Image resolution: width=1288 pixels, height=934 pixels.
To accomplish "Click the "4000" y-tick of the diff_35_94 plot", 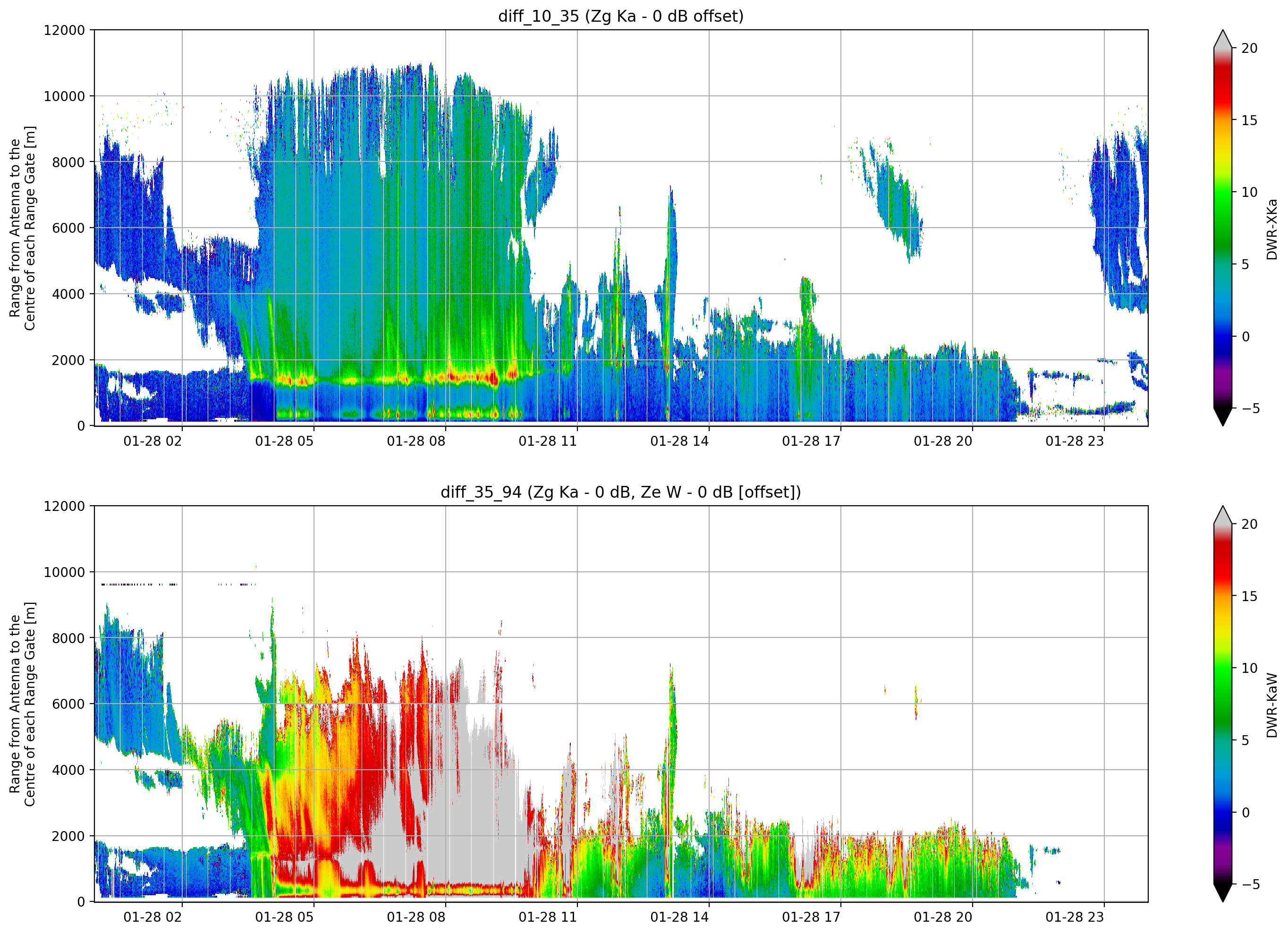I will tap(68, 770).
